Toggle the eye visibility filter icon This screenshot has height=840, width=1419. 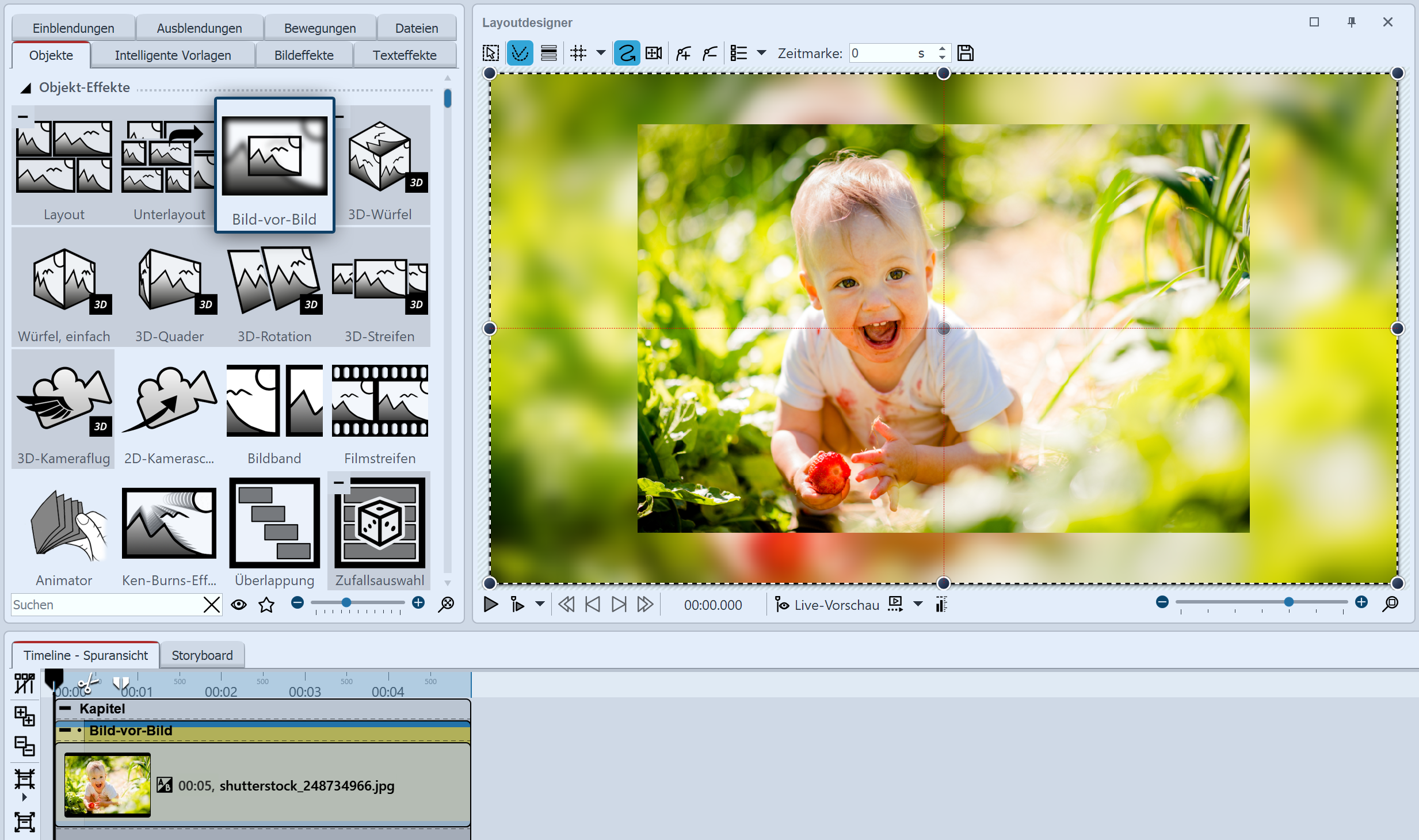tap(239, 605)
